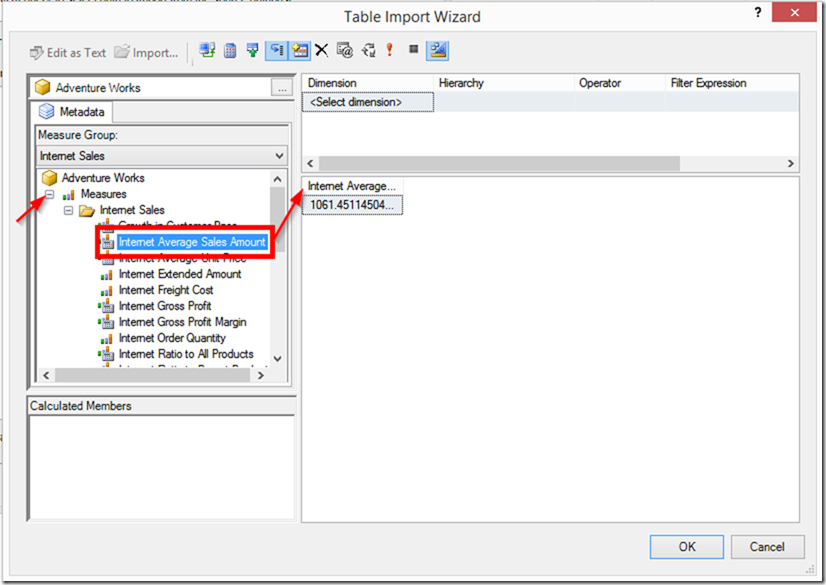Select Internet Ratio to All Products measure

point(186,354)
